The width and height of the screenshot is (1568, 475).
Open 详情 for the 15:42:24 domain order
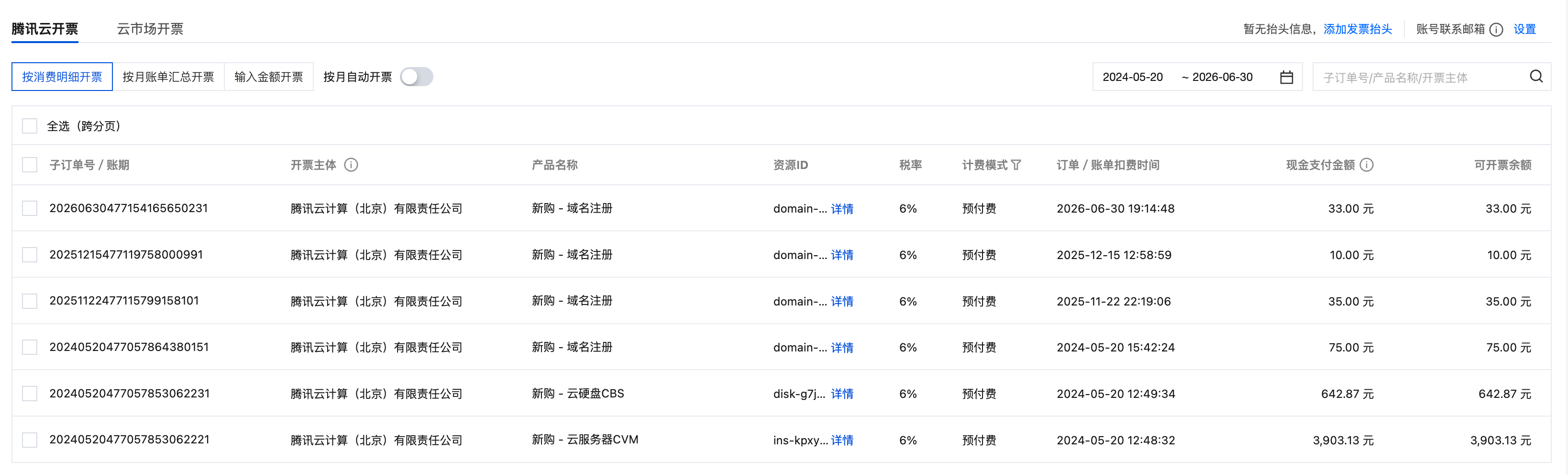point(842,348)
